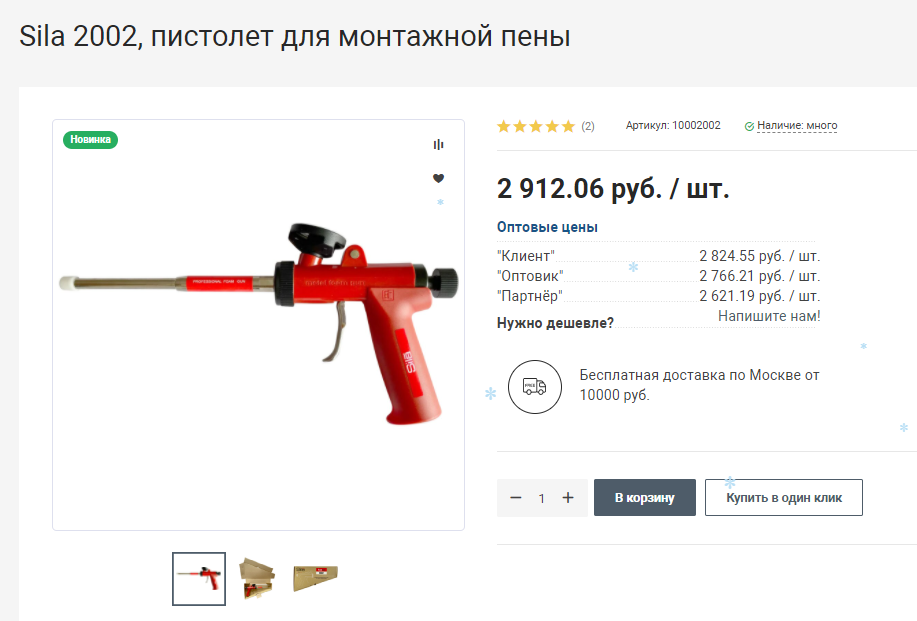Screen dimensions: 917x621
Task: Add item with В корзину button
Action: pos(644,498)
